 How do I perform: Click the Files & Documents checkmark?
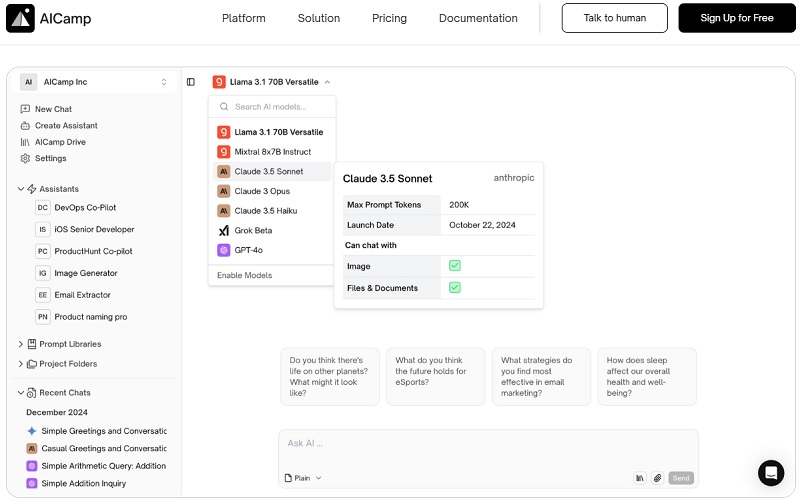pyautogui.click(x=454, y=288)
